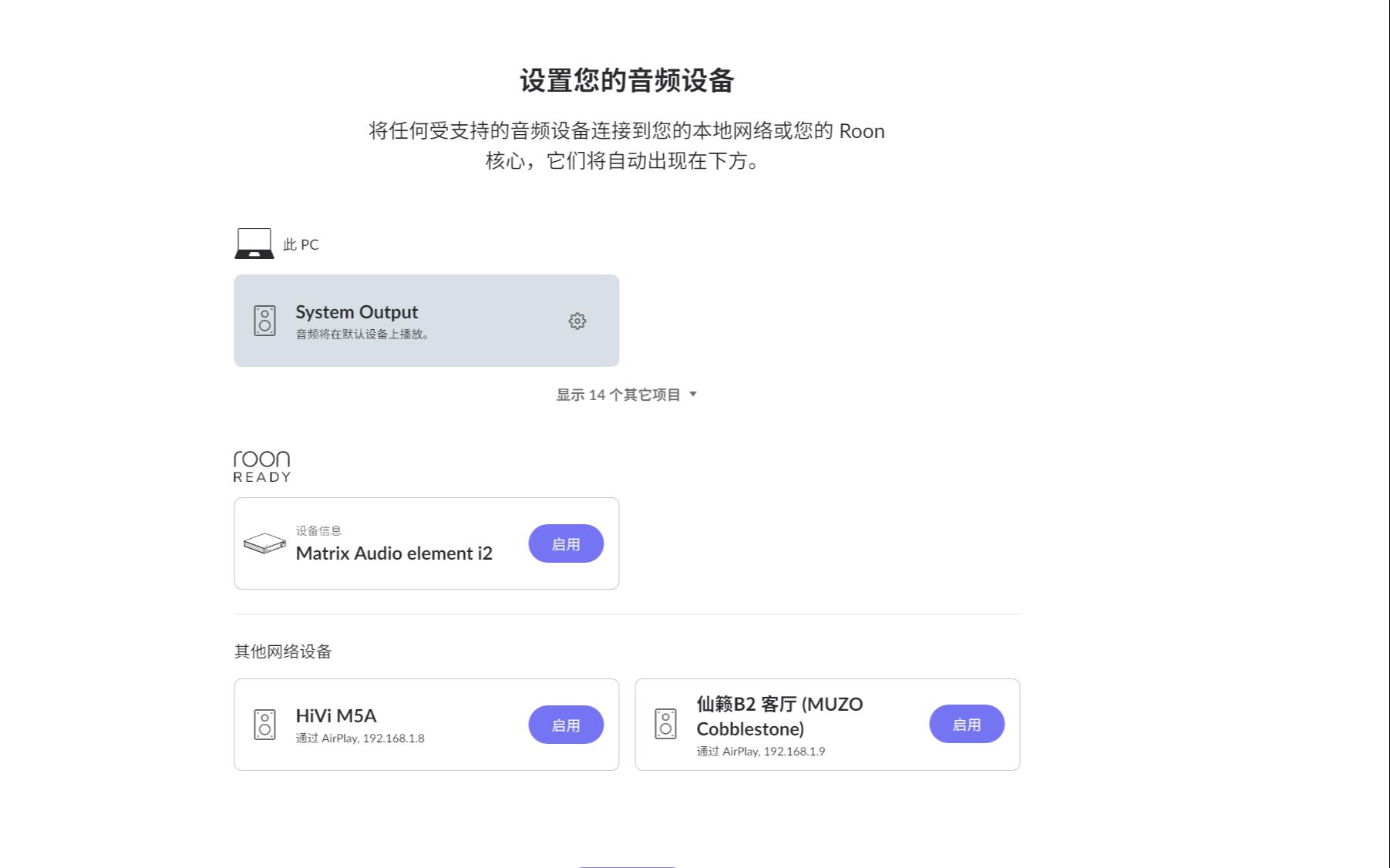Click the This PC laptop icon

pos(254,244)
